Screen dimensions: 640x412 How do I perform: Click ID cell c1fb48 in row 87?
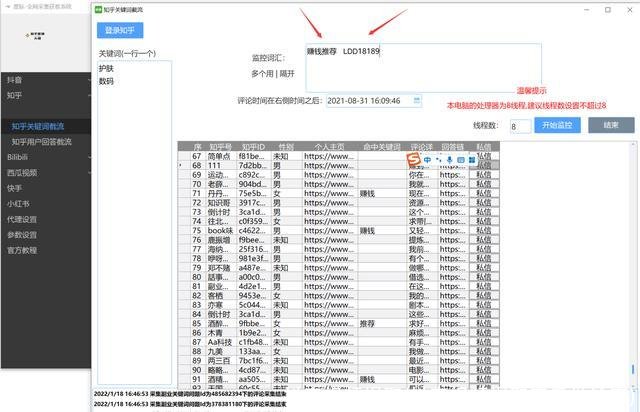coord(253,342)
